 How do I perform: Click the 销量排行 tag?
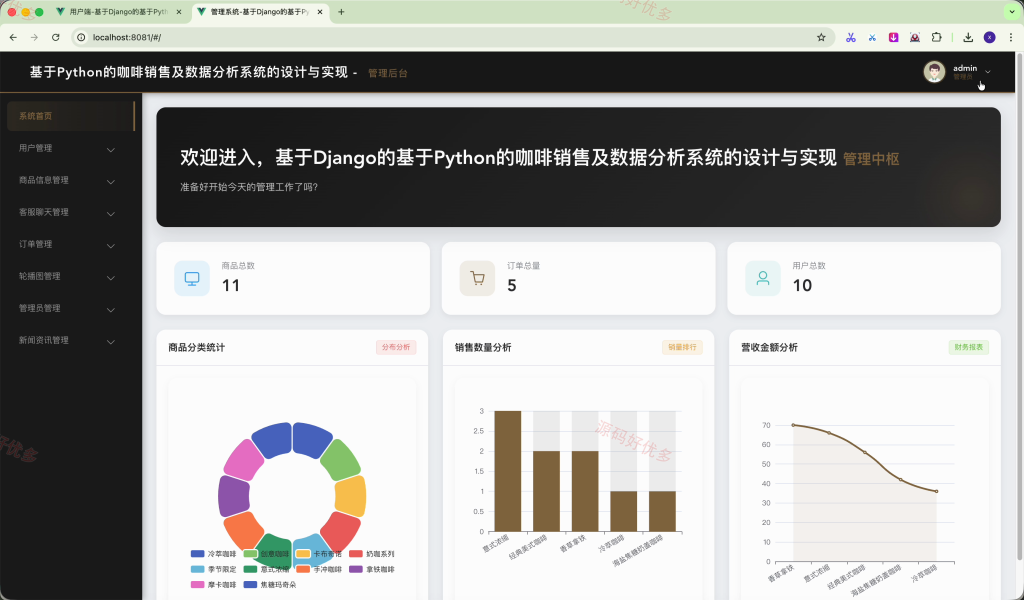[682, 347]
